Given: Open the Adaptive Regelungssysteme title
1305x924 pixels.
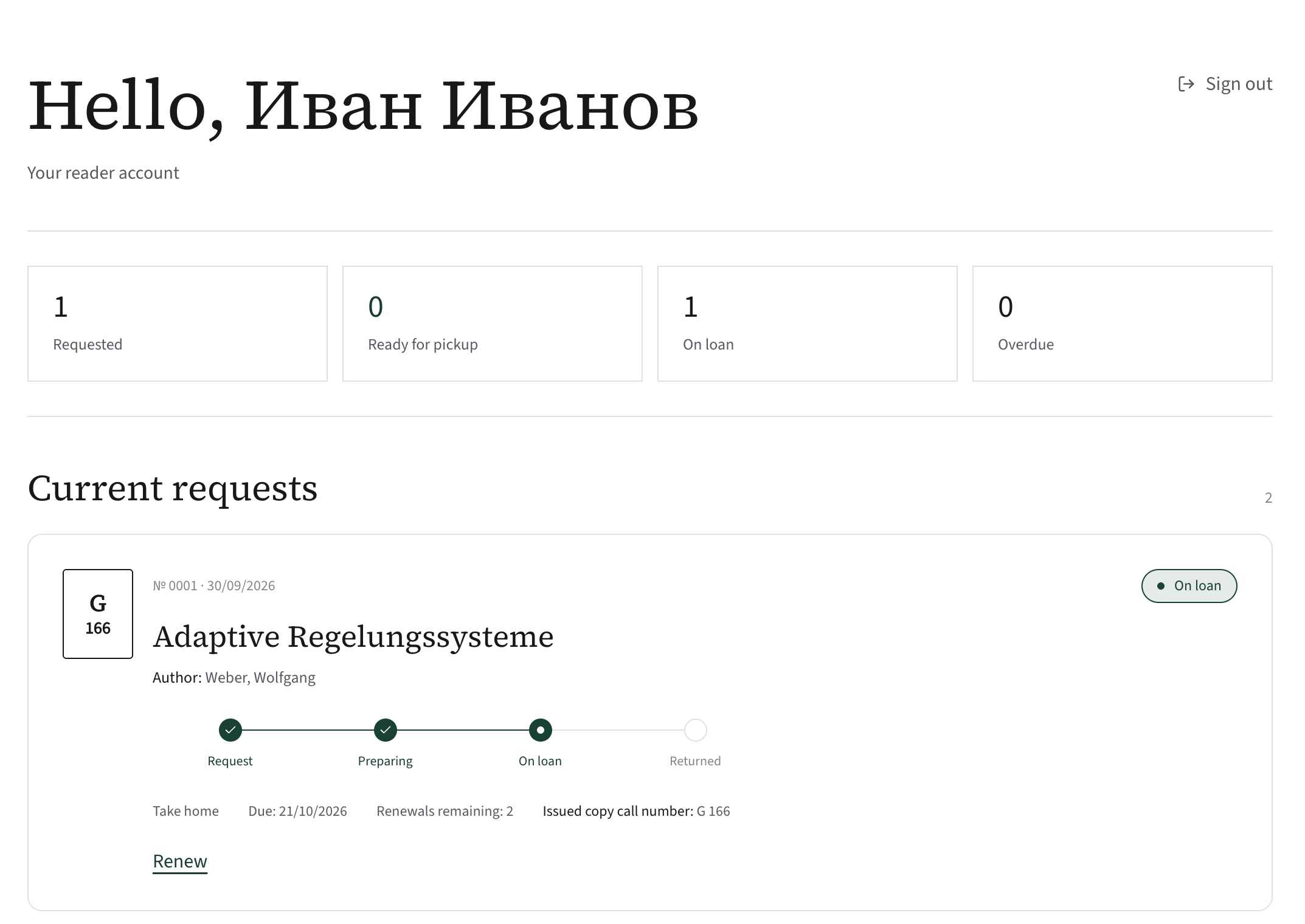Looking at the screenshot, I should click(353, 637).
